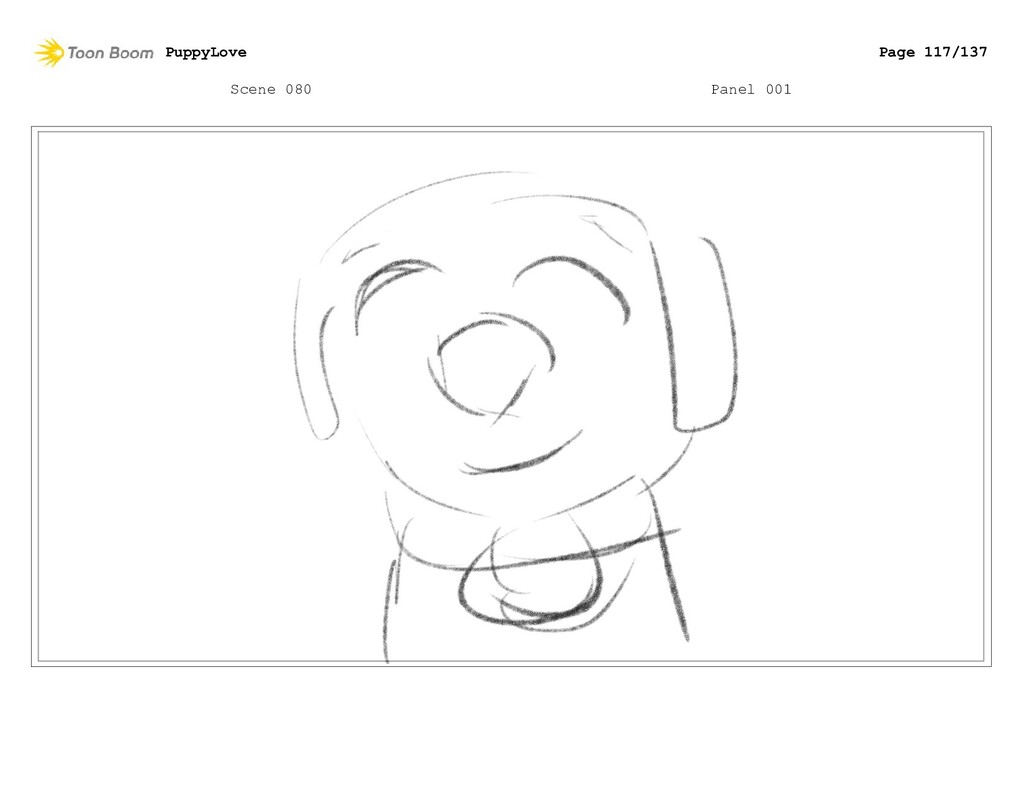Click the Panel 001 label

click(751, 89)
